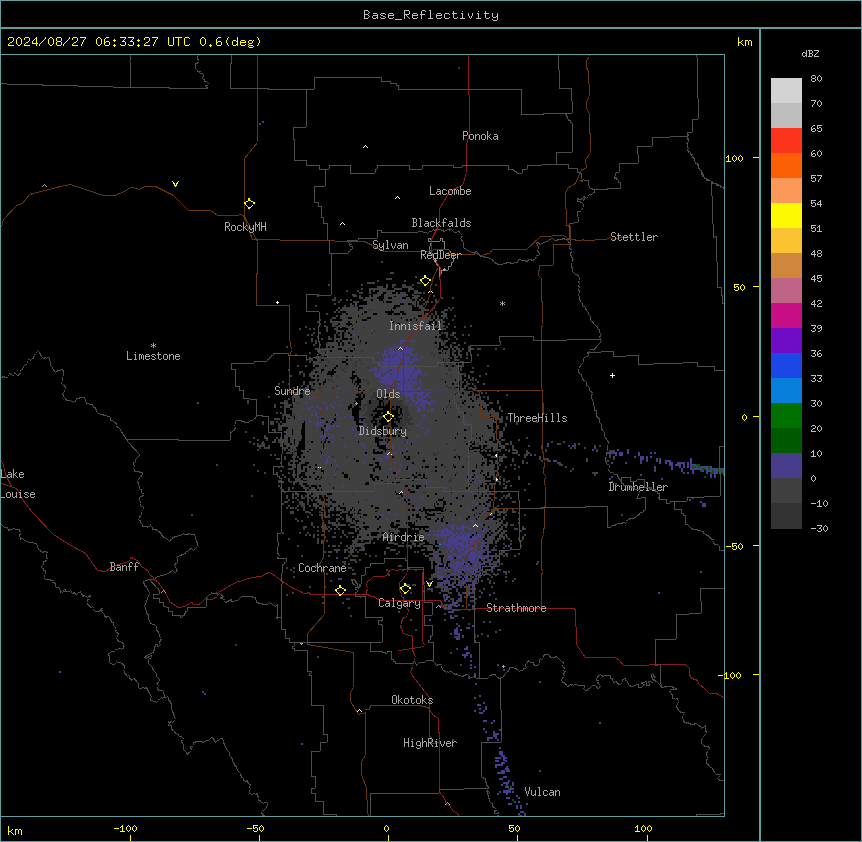Click the 100 tick label on right axis
Viewport: 862px width, 842px height.
[734, 158]
